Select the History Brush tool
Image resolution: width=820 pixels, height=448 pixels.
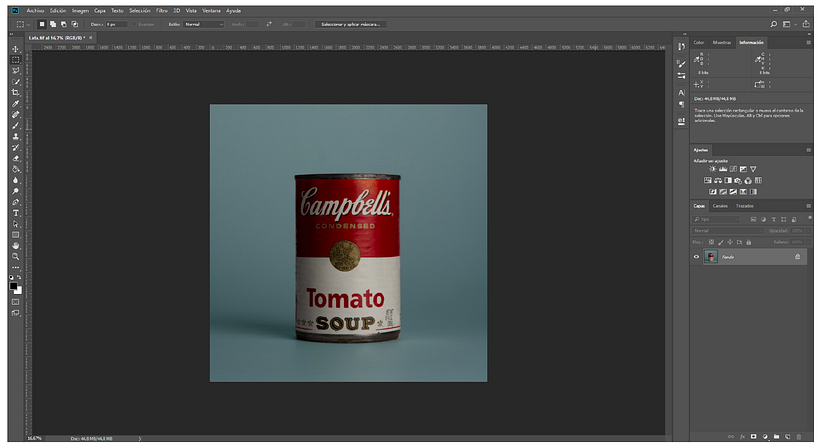pos(16,147)
